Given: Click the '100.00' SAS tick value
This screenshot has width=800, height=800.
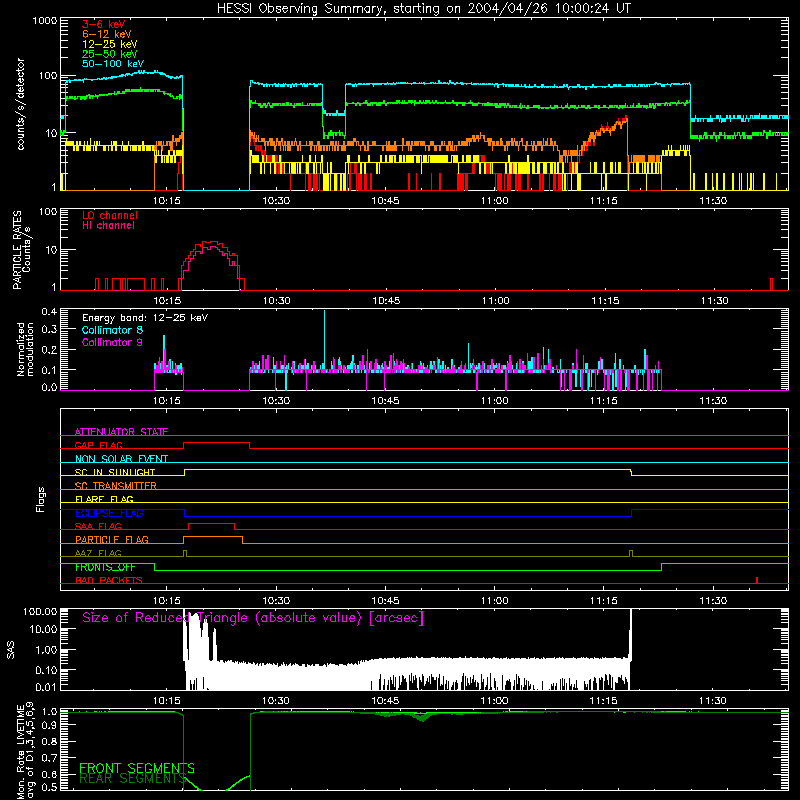Looking at the screenshot, I should coord(40,611).
